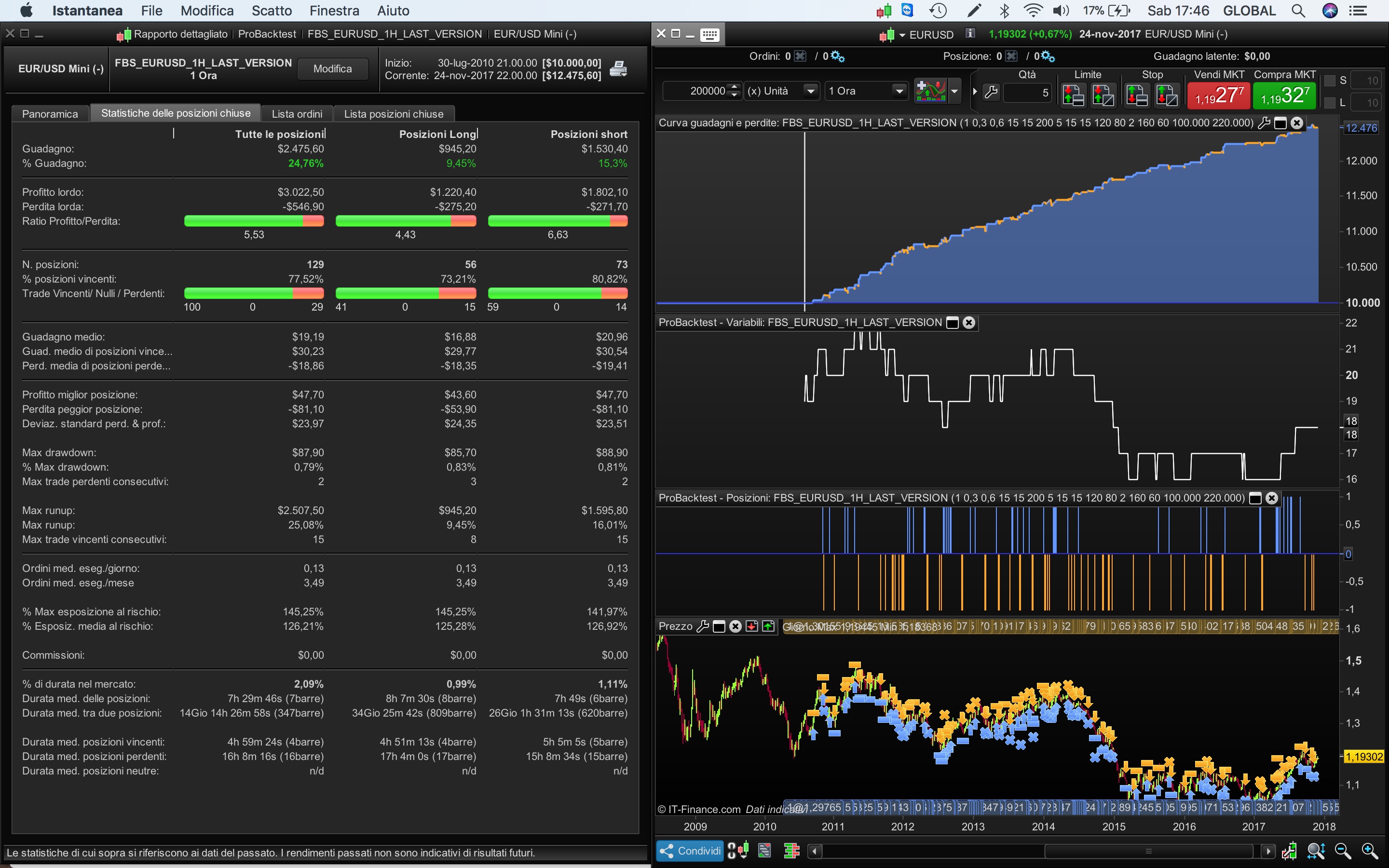
Task: Open the Finestra menu
Action: tap(334, 10)
